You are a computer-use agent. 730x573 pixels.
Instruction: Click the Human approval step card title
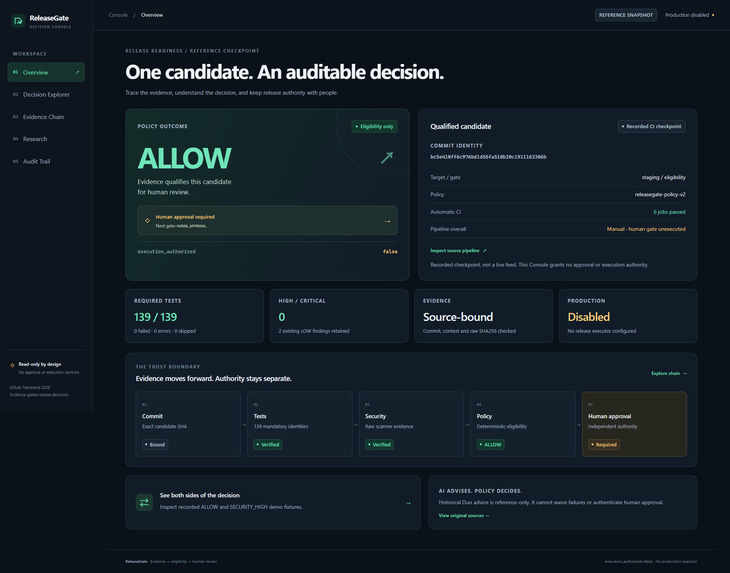[x=609, y=416]
